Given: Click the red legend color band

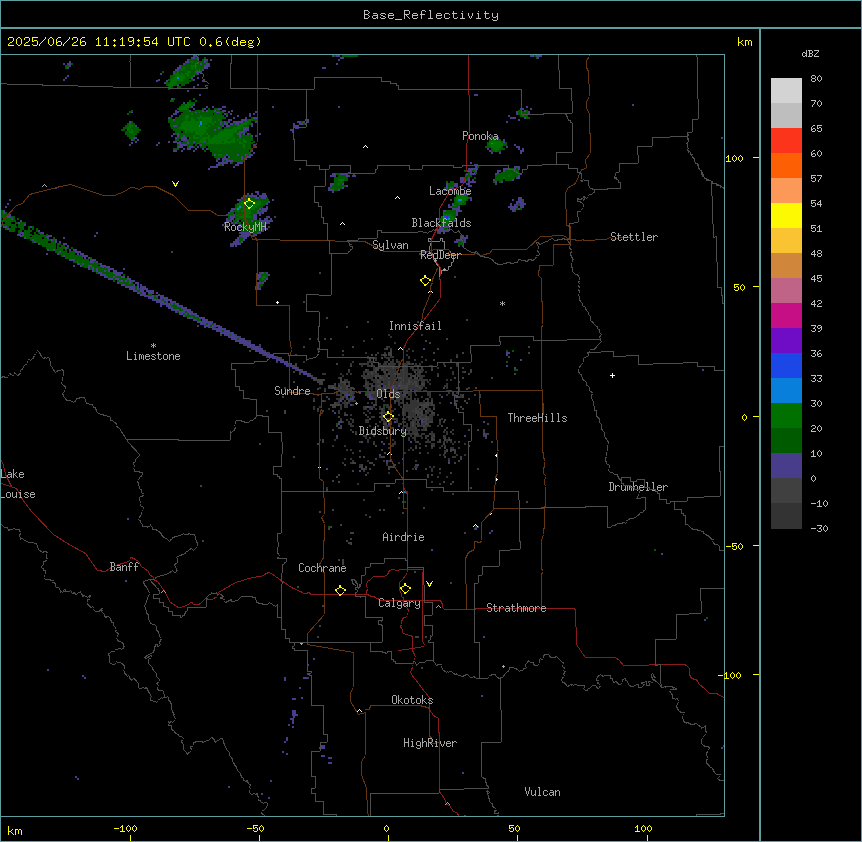Looking at the screenshot, I should [x=786, y=140].
